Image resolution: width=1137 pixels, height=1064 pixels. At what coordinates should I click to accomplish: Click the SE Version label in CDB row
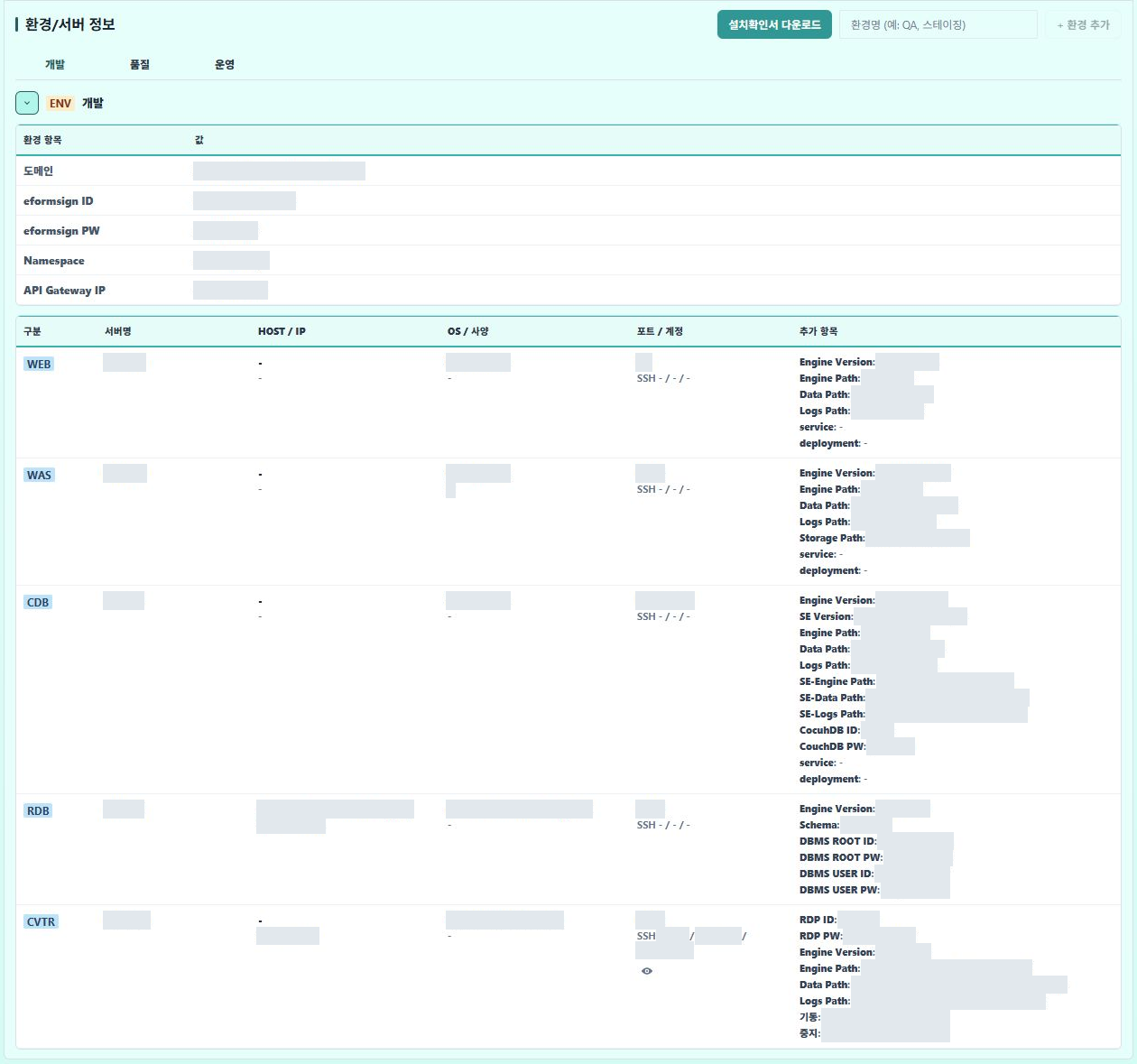coord(827,616)
